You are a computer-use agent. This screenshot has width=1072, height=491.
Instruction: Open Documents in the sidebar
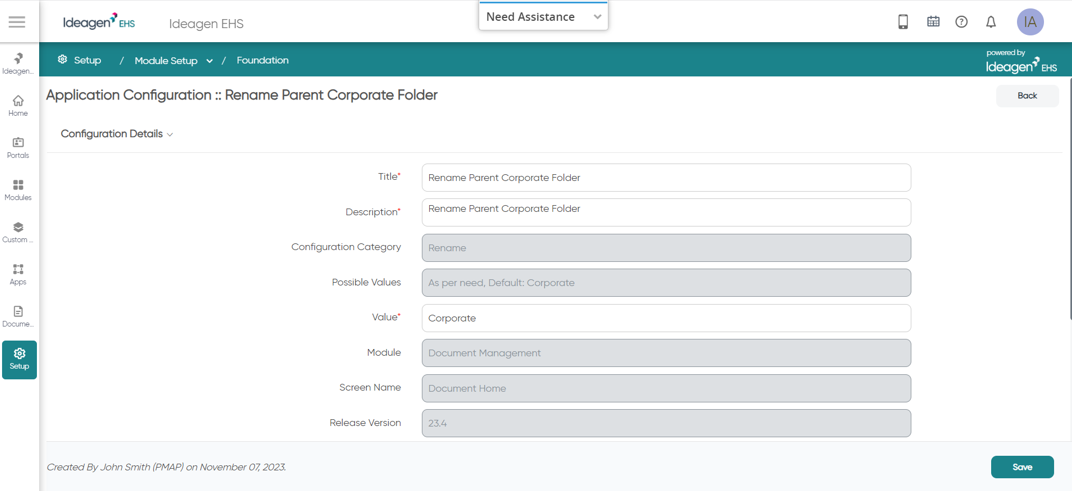(x=18, y=316)
